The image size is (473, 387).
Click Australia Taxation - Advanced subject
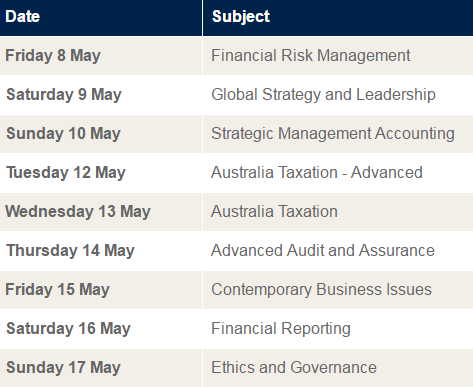317,172
